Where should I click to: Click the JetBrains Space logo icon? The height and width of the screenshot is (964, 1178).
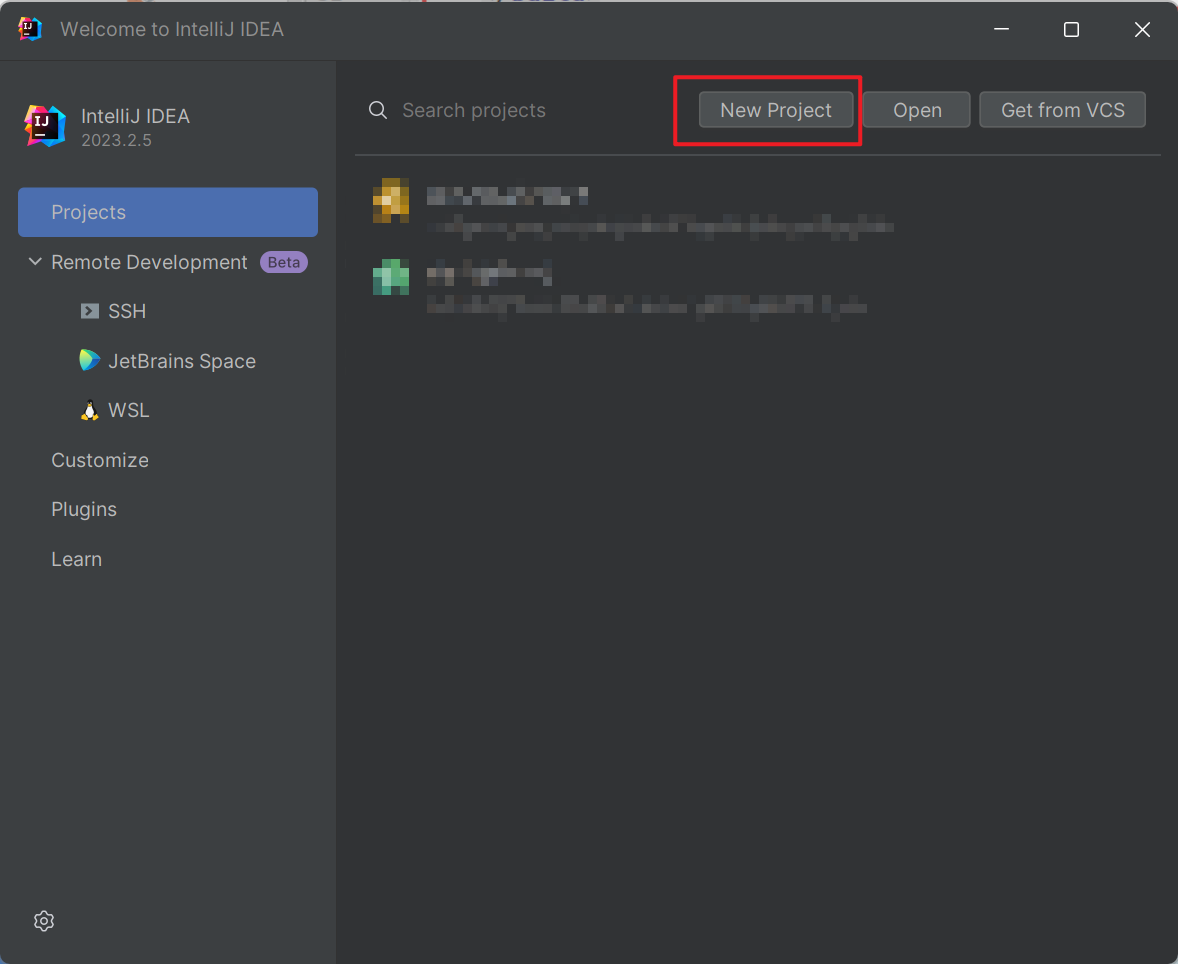tap(89, 360)
